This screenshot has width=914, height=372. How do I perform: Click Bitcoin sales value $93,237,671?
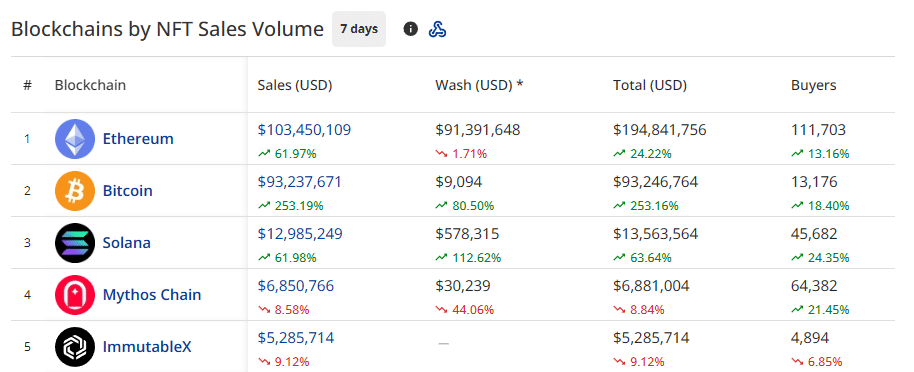click(300, 181)
